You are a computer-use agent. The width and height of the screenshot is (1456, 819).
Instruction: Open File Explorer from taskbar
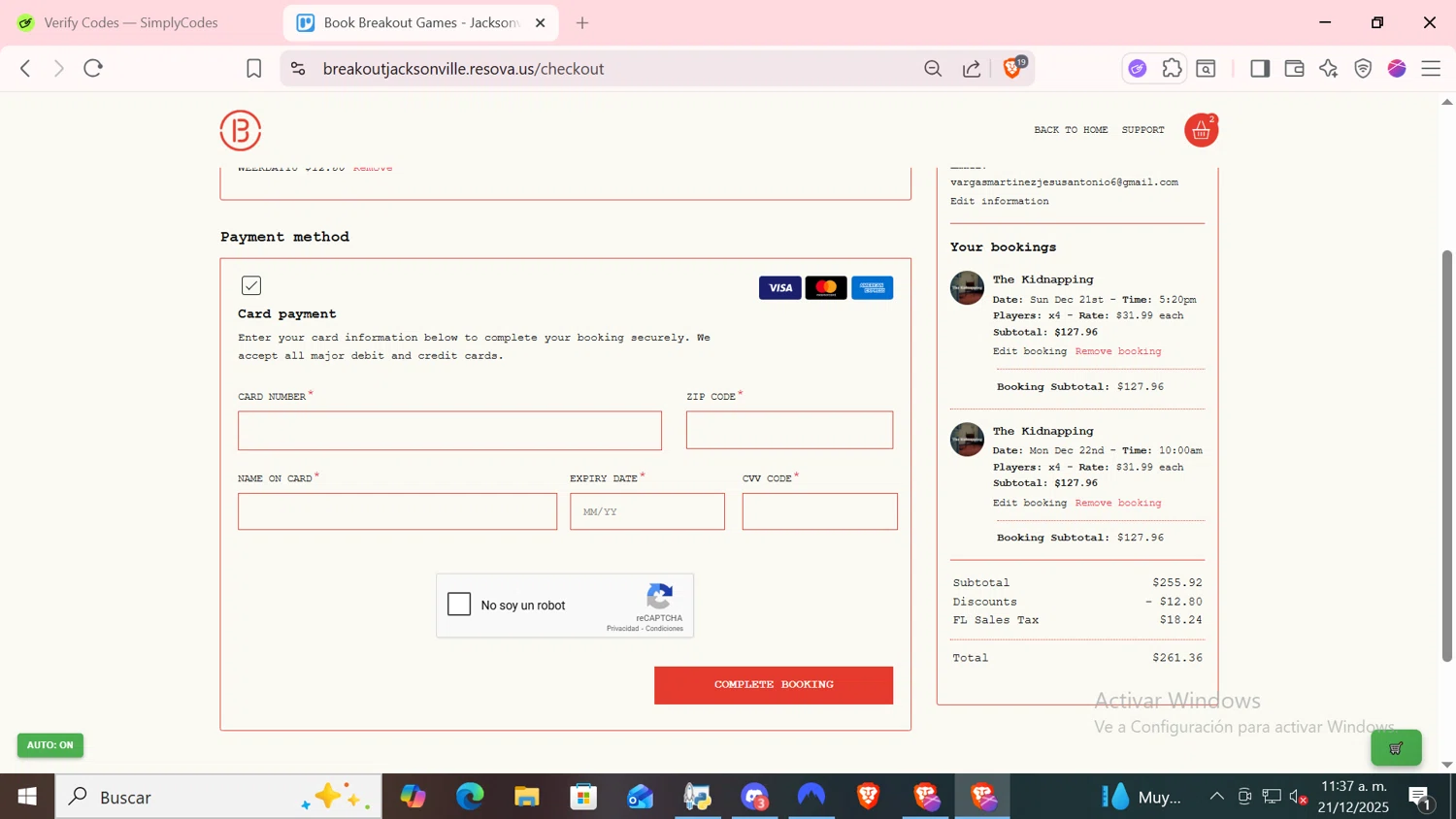pyautogui.click(x=527, y=797)
